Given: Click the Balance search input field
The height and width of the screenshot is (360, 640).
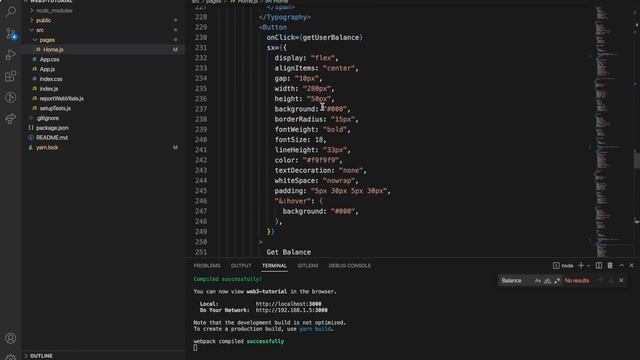Looking at the screenshot, I should tap(516, 281).
